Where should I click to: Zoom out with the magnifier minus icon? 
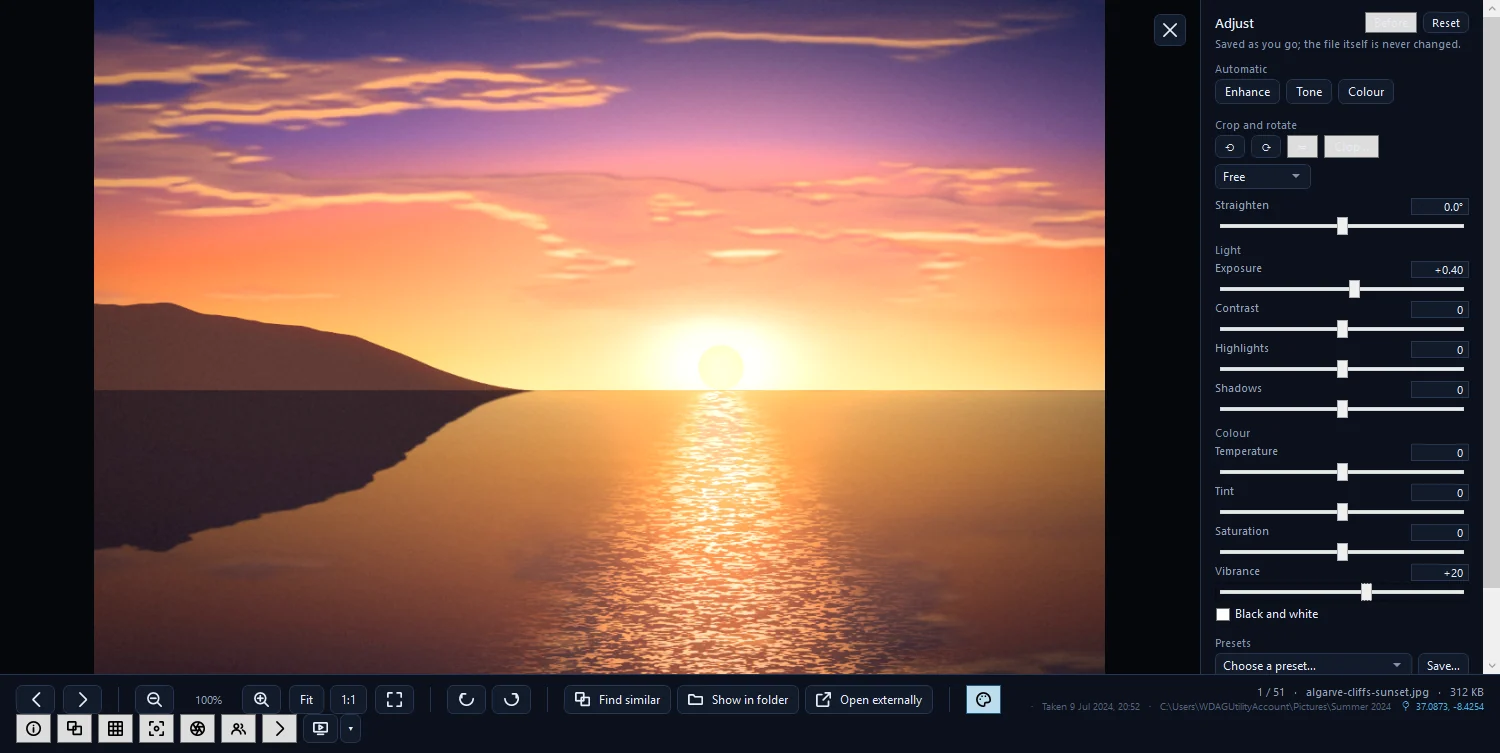pos(154,699)
